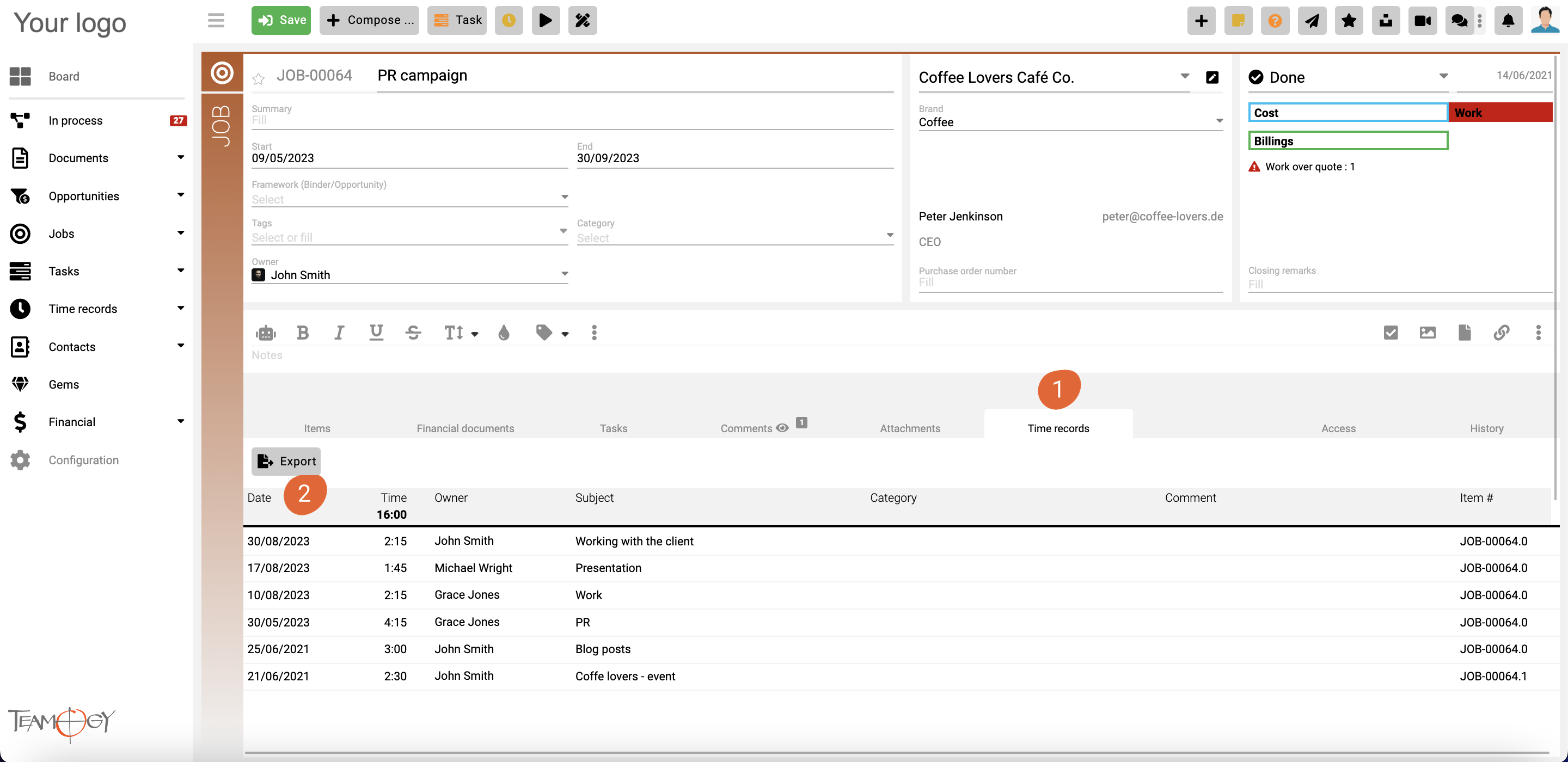1568x762 pixels.
Task: Expand the Time records sidebar menu
Action: (180, 309)
